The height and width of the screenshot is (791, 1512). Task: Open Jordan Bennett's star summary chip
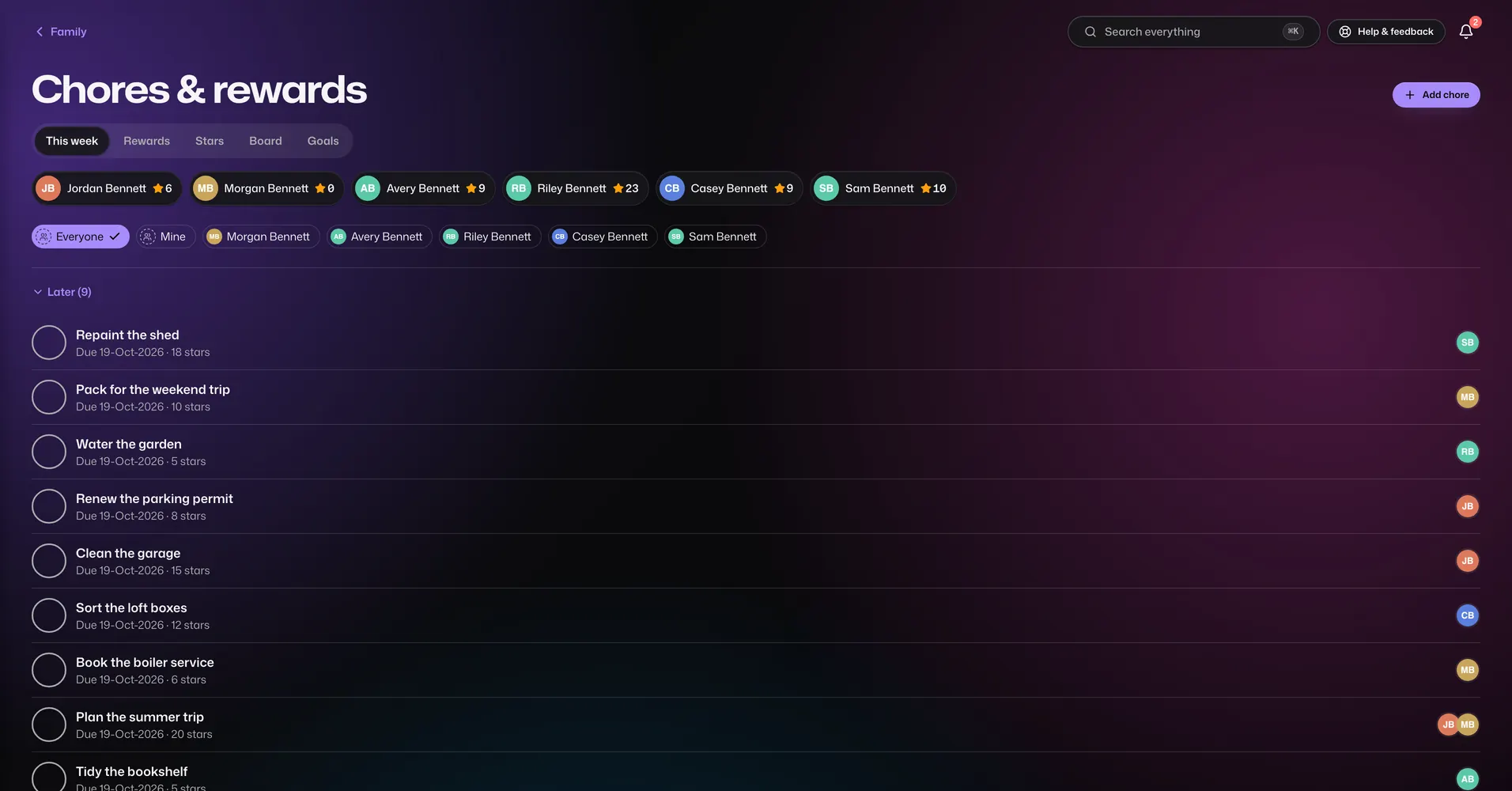tap(107, 188)
